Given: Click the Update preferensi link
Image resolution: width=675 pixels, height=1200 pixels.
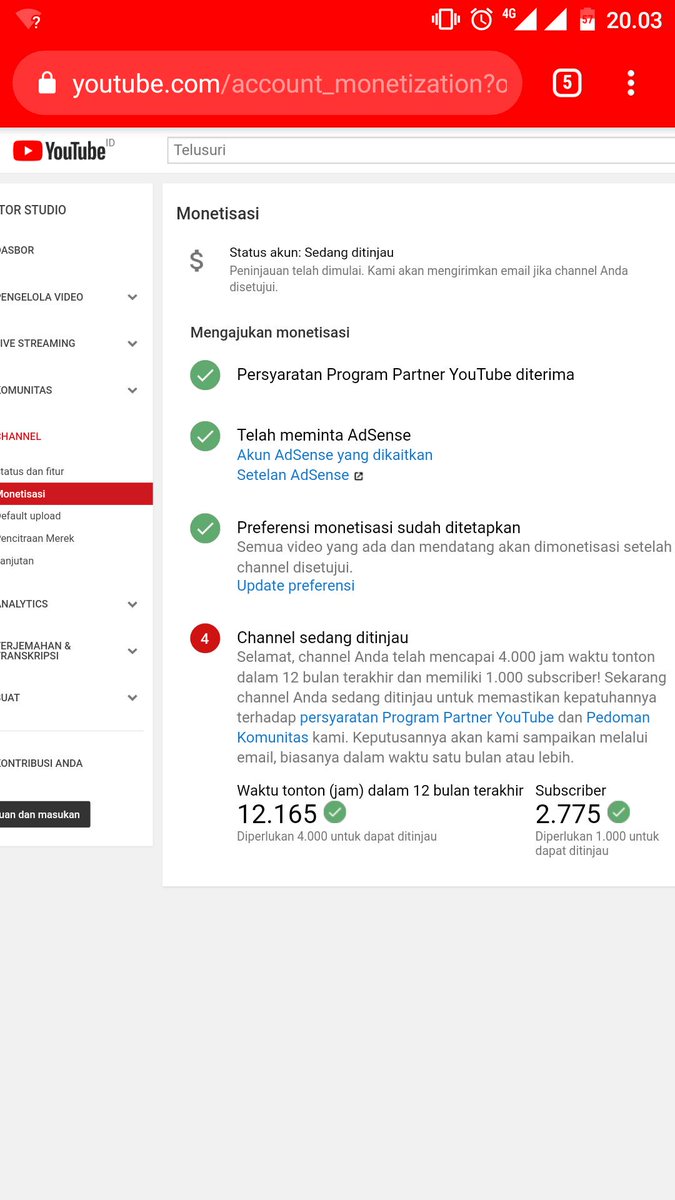Looking at the screenshot, I should [295, 586].
